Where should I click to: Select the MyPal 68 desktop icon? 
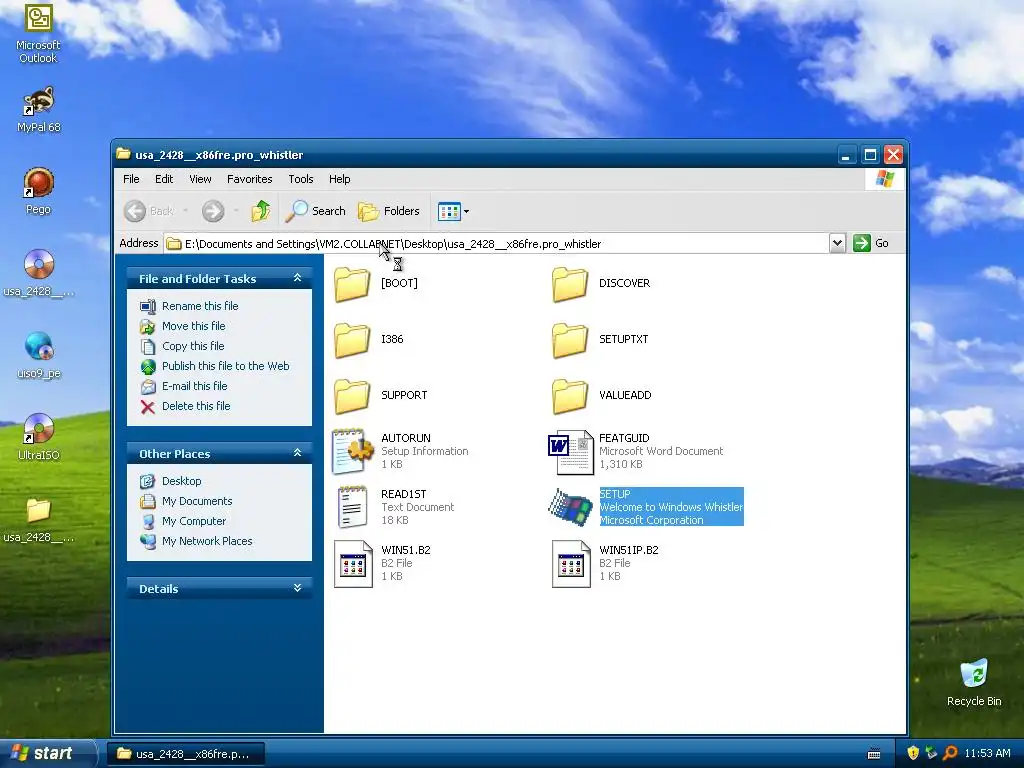point(39,101)
